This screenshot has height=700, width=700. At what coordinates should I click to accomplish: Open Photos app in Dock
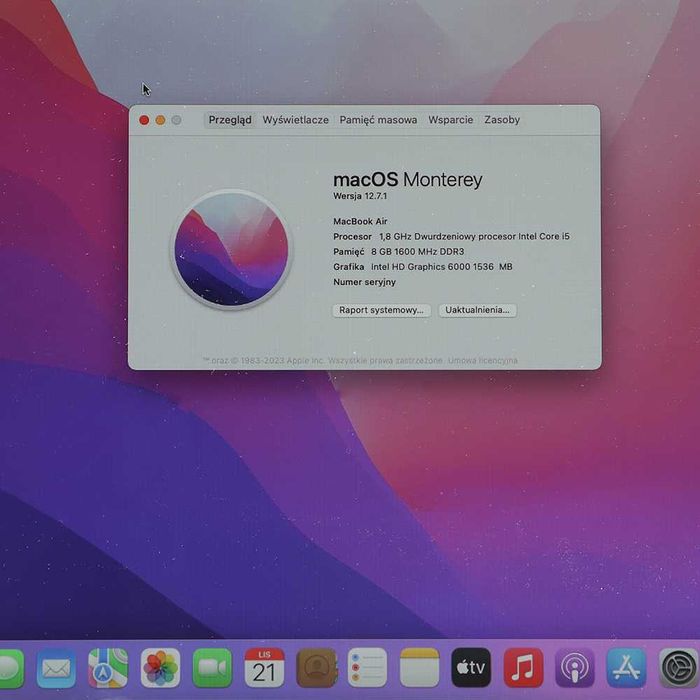160,668
